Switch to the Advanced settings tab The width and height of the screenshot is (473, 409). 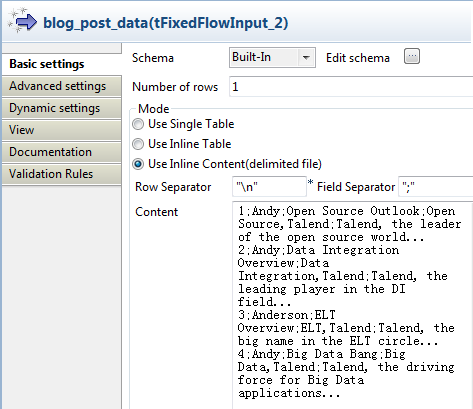(x=62, y=86)
